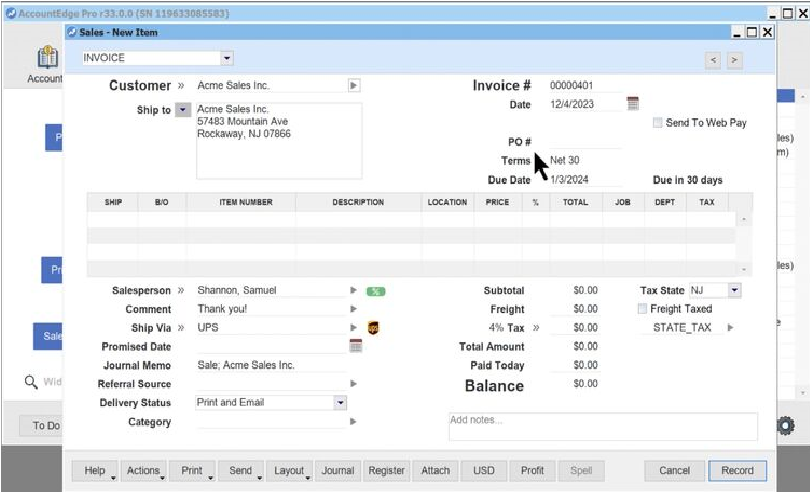Cancel the new invoice

click(x=675, y=471)
